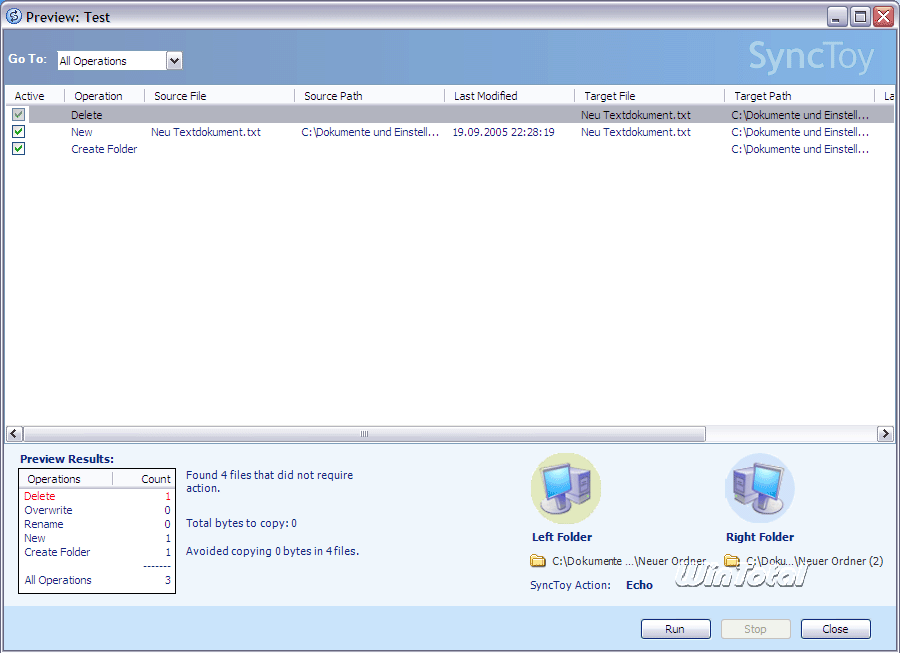
Task: Click source path cell in the New row
Action: [x=370, y=132]
